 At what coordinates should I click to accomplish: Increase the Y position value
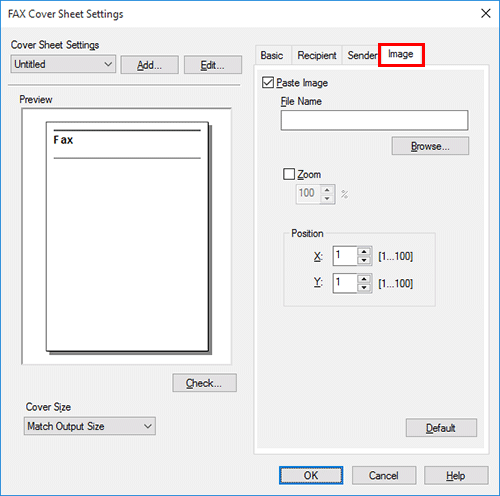[x=364, y=279]
